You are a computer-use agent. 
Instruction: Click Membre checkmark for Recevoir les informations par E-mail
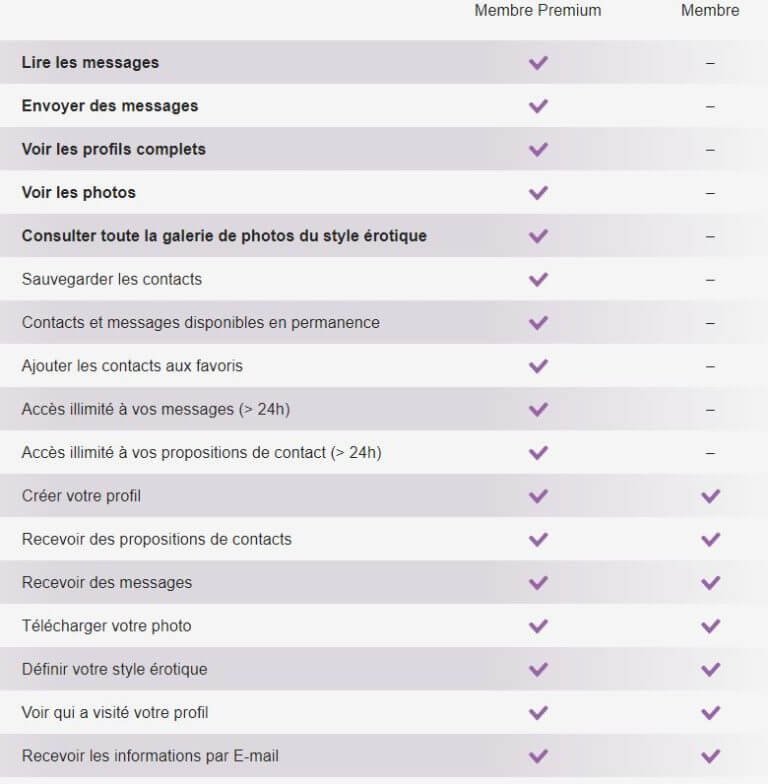(x=710, y=756)
